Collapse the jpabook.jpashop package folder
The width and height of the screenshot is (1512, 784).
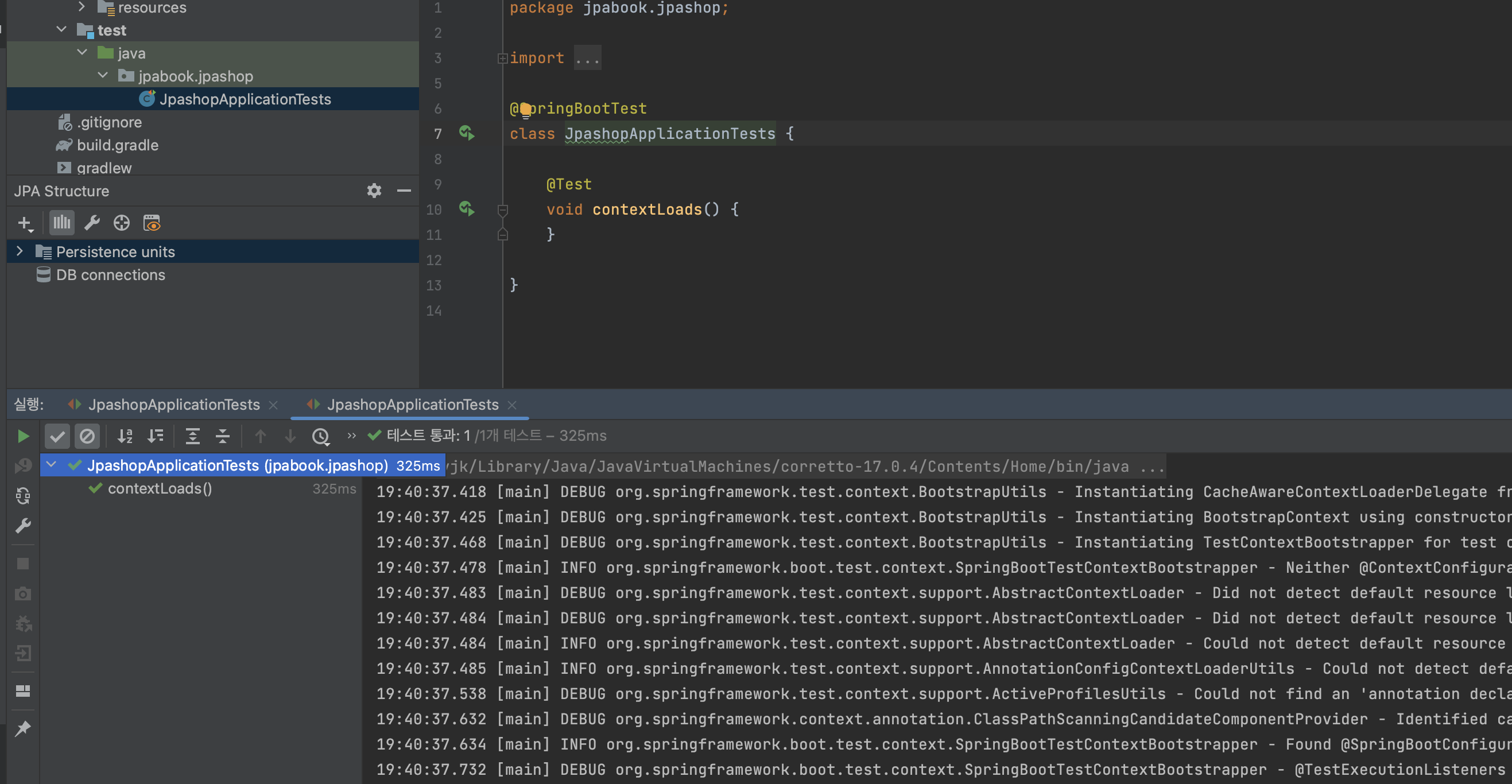[x=103, y=76]
